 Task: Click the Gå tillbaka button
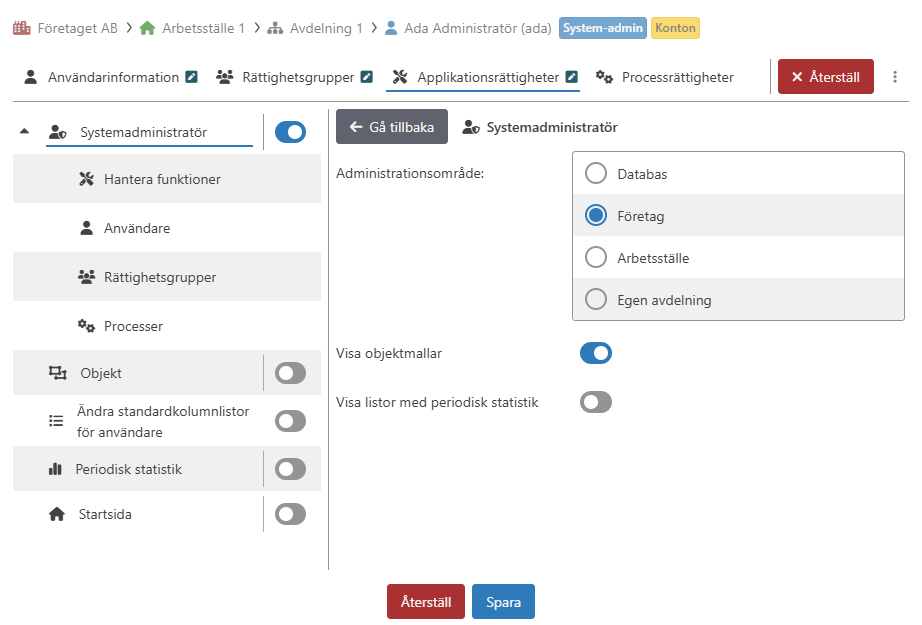[x=392, y=126]
